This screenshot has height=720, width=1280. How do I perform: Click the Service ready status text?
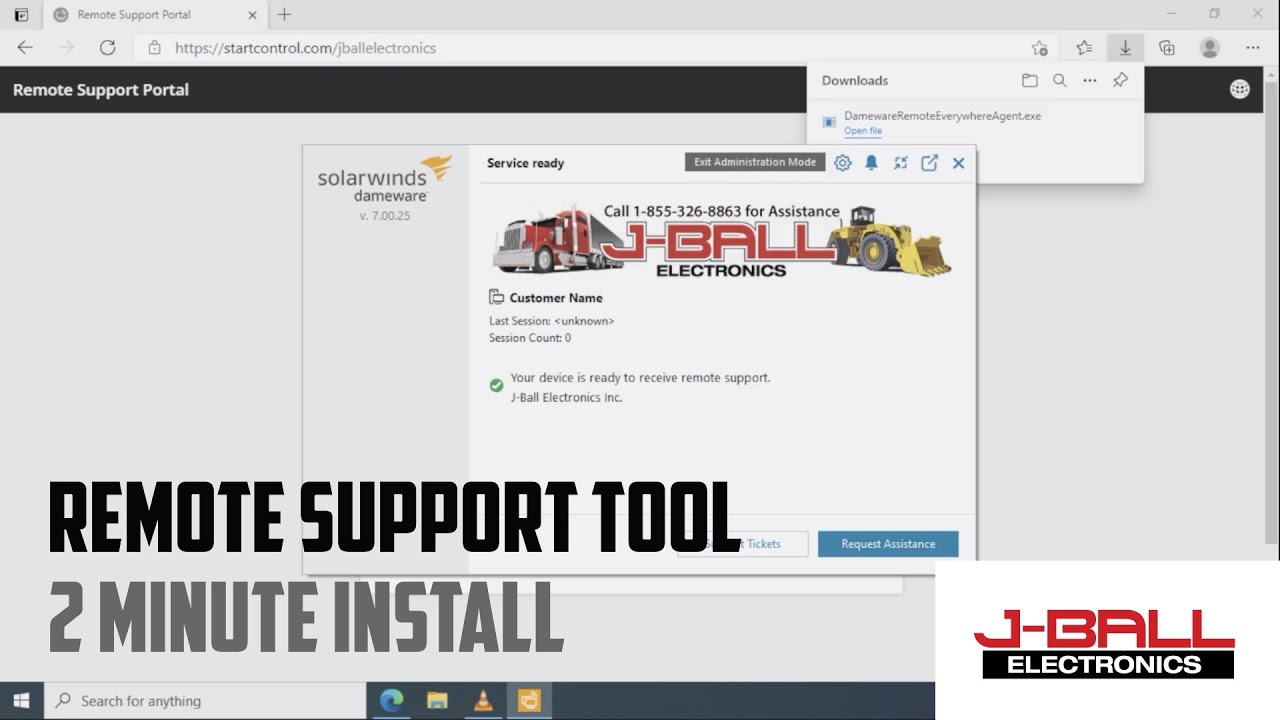tap(525, 163)
